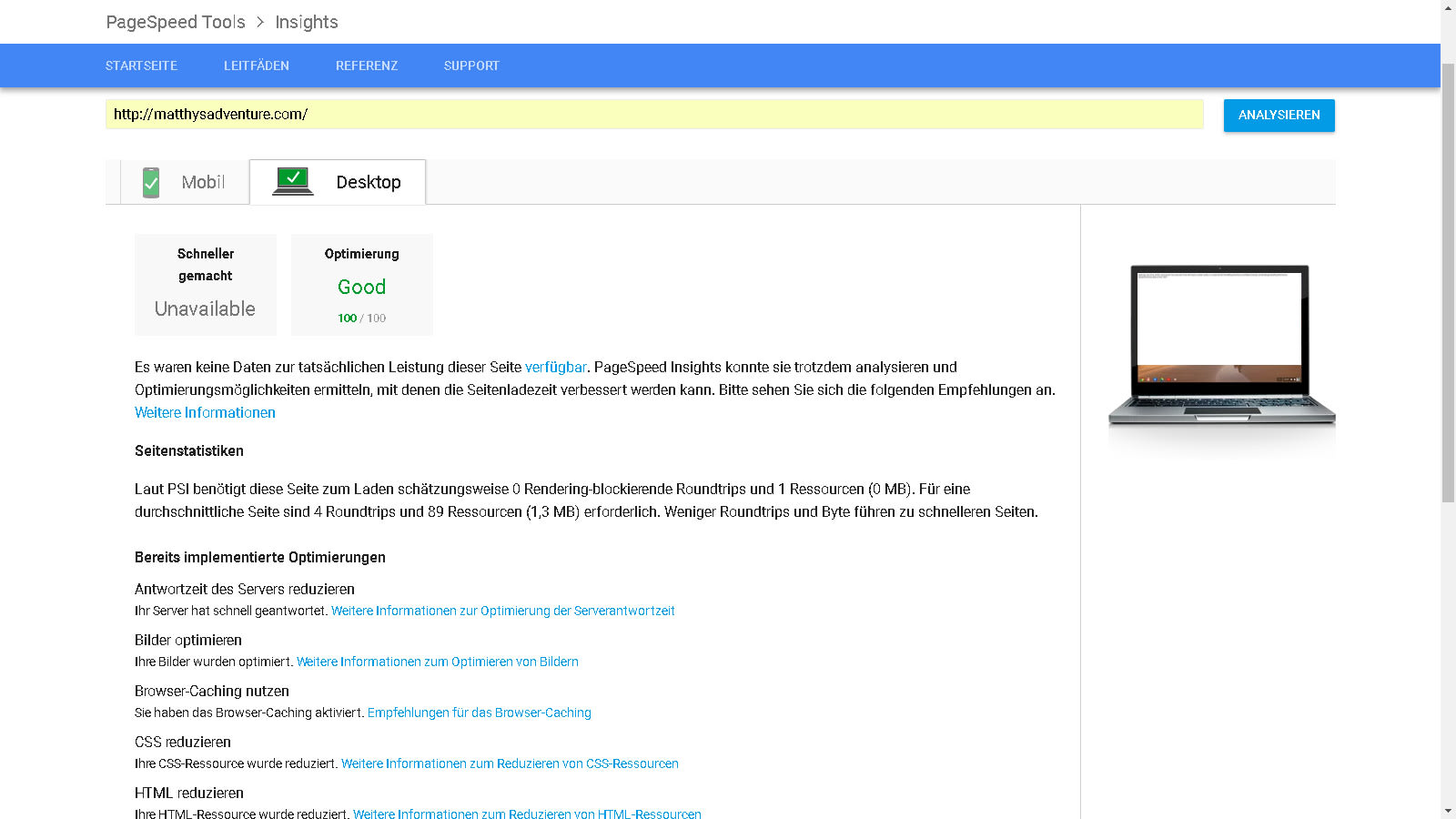
Task: Click the Insights breadcrumb
Action: (x=307, y=22)
